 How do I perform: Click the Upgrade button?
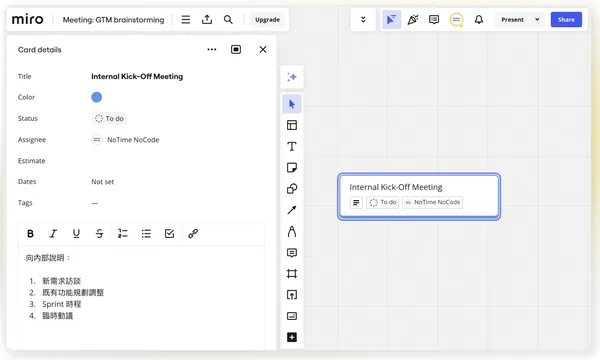tap(267, 20)
